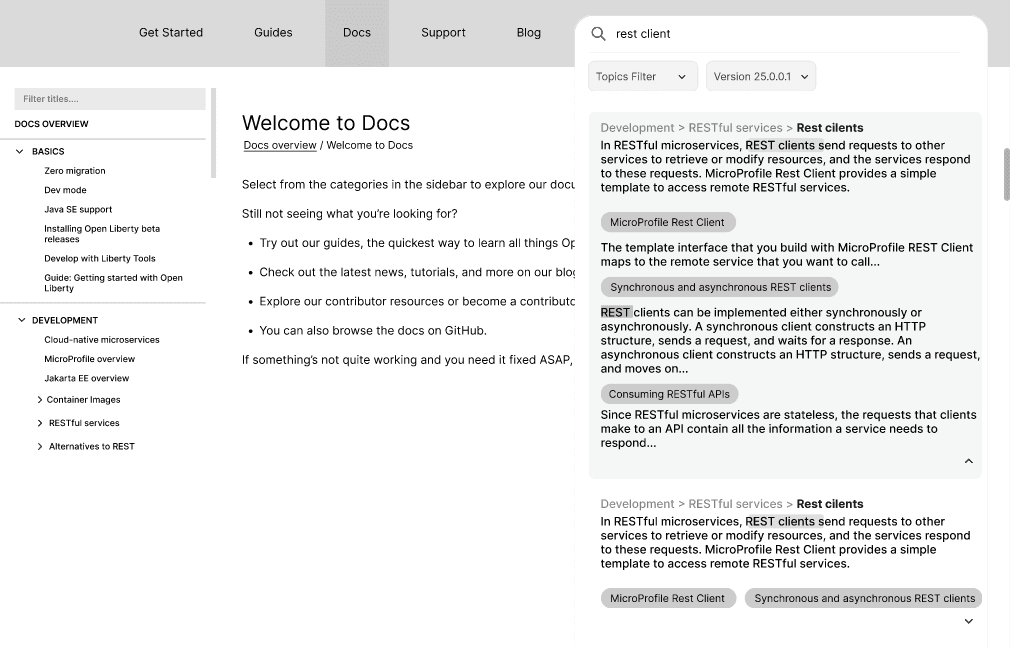Click the sidebar navigation scrollbar

[x=213, y=133]
